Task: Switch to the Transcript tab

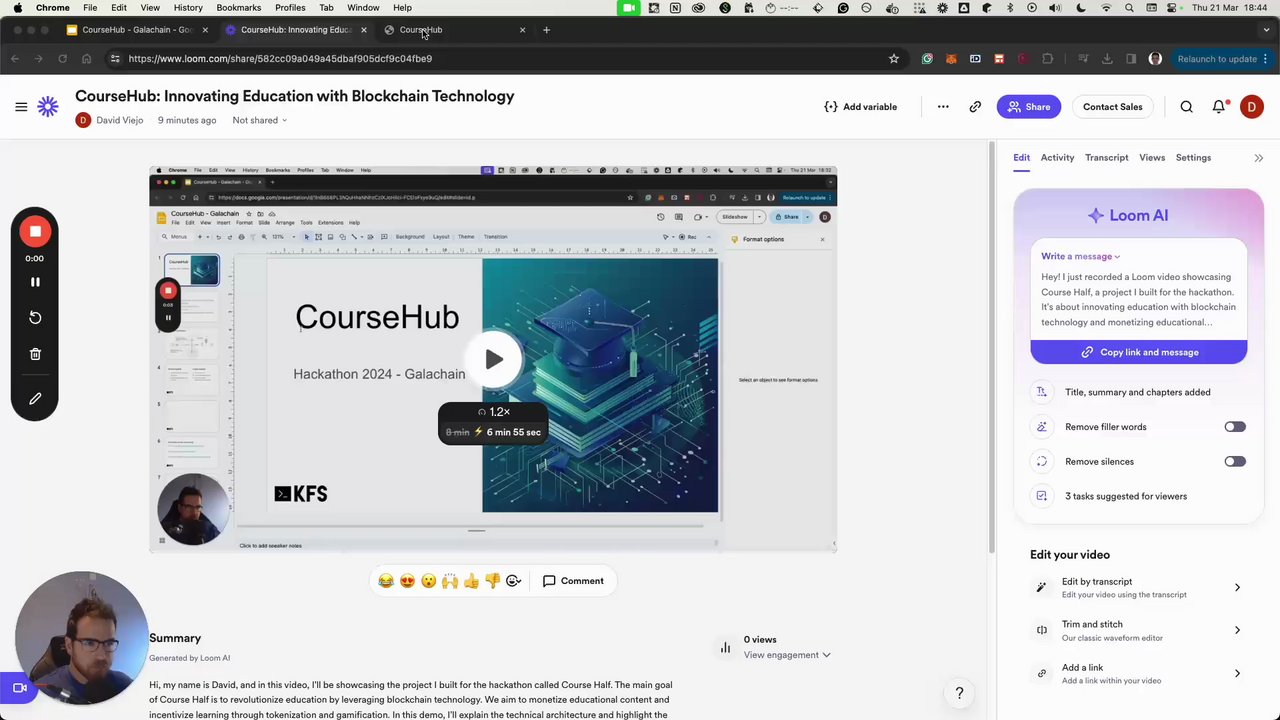Action: pos(1106,158)
